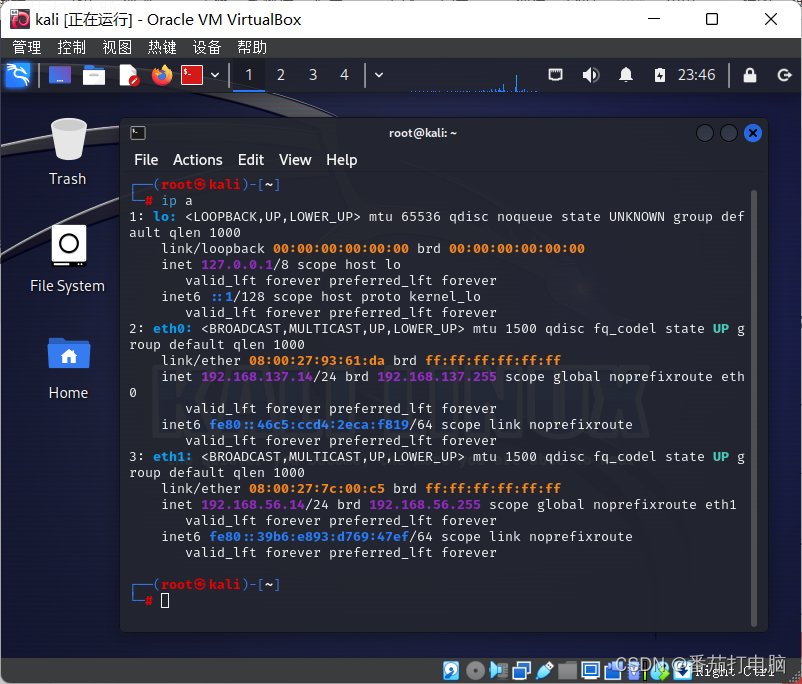Viewport: 802px width, 684px height.
Task: Select the File System desktop icon
Action: pos(68,259)
